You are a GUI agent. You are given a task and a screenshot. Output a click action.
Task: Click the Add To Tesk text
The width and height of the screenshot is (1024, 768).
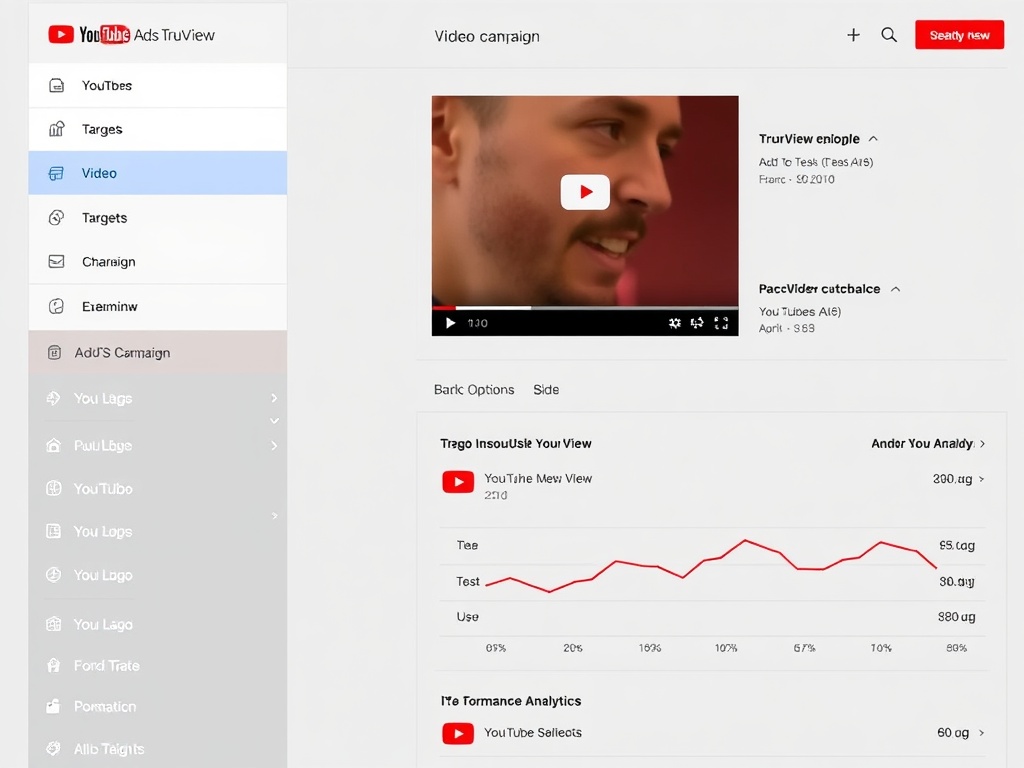pos(816,162)
